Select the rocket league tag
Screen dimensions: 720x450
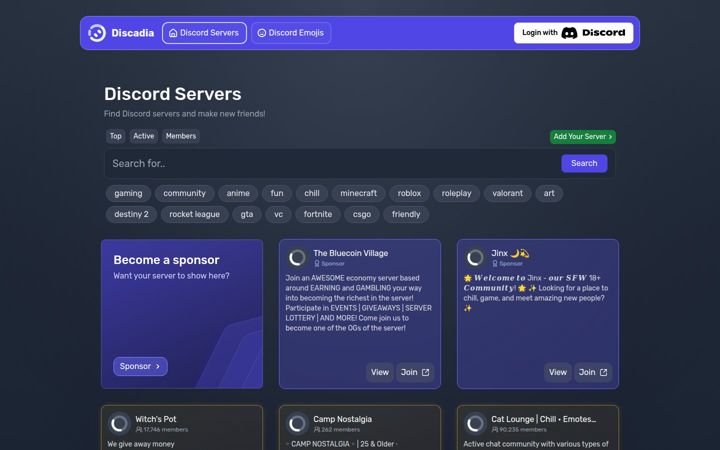(195, 214)
